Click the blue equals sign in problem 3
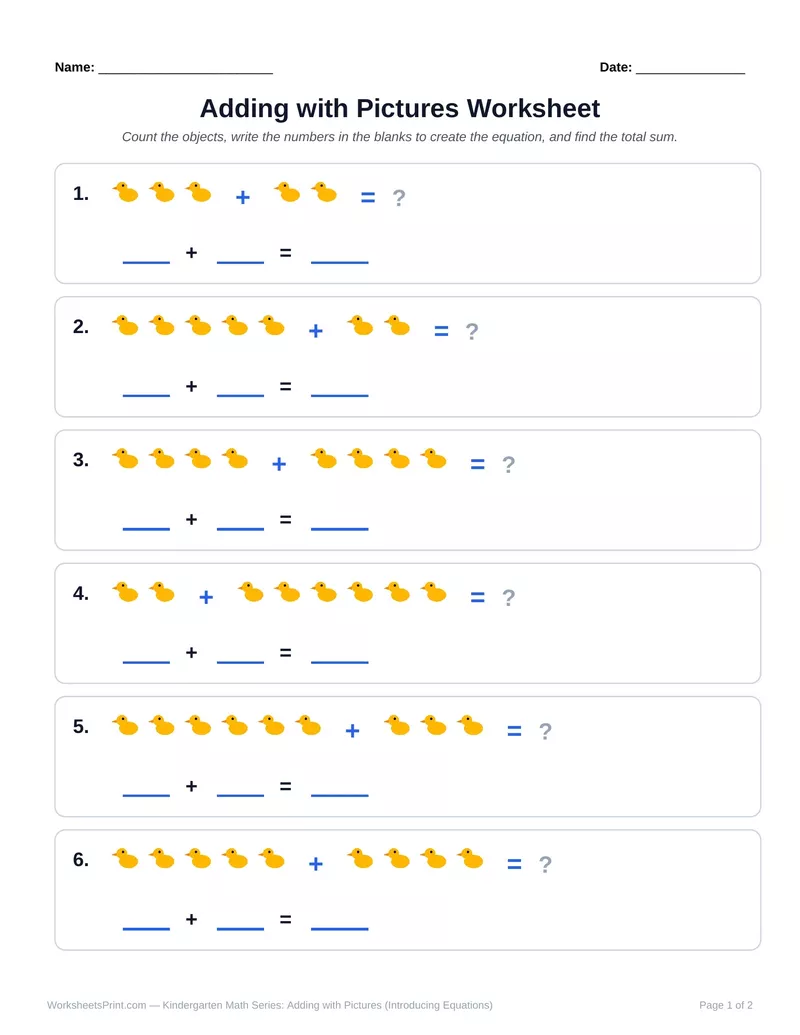 click(477, 465)
